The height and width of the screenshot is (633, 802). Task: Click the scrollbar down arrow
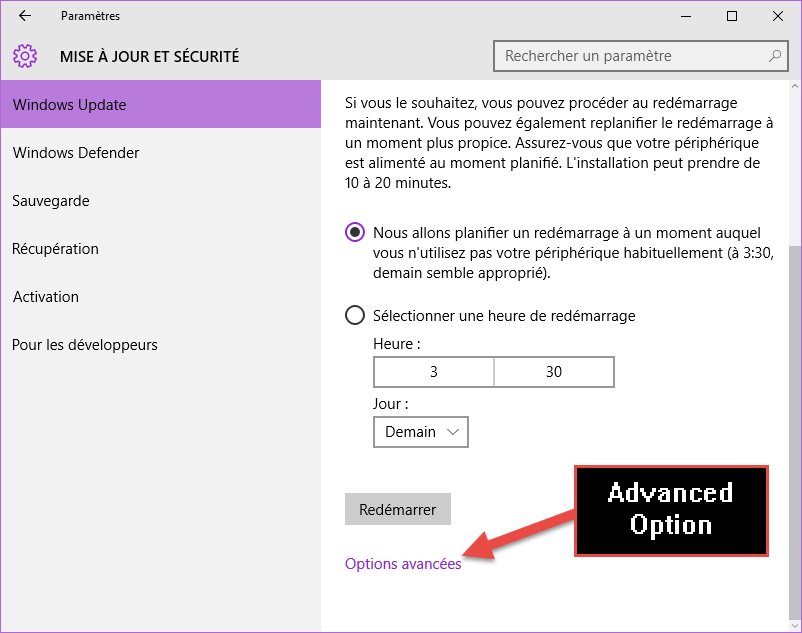click(x=795, y=625)
